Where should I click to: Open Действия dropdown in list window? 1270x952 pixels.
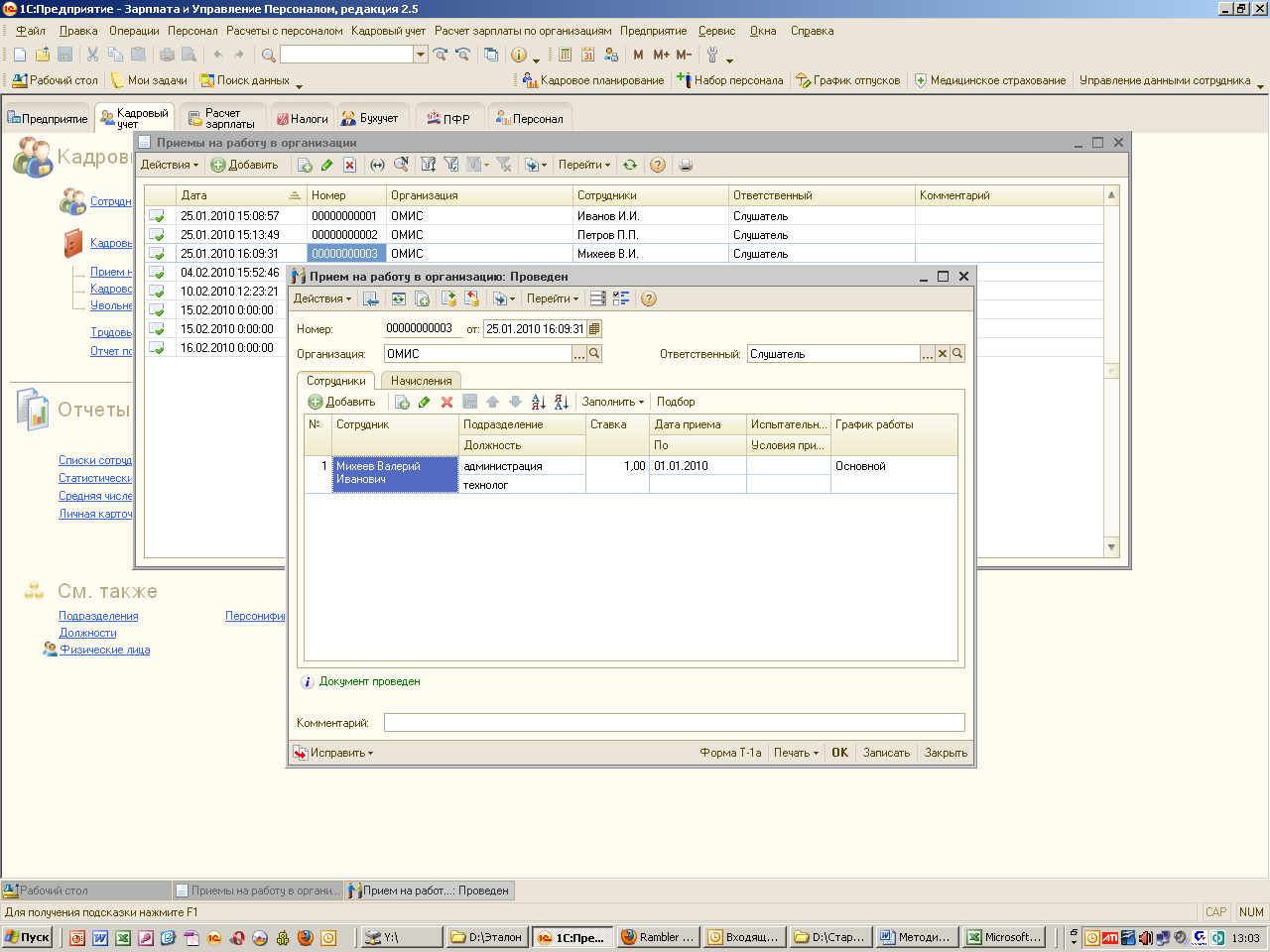(x=170, y=165)
